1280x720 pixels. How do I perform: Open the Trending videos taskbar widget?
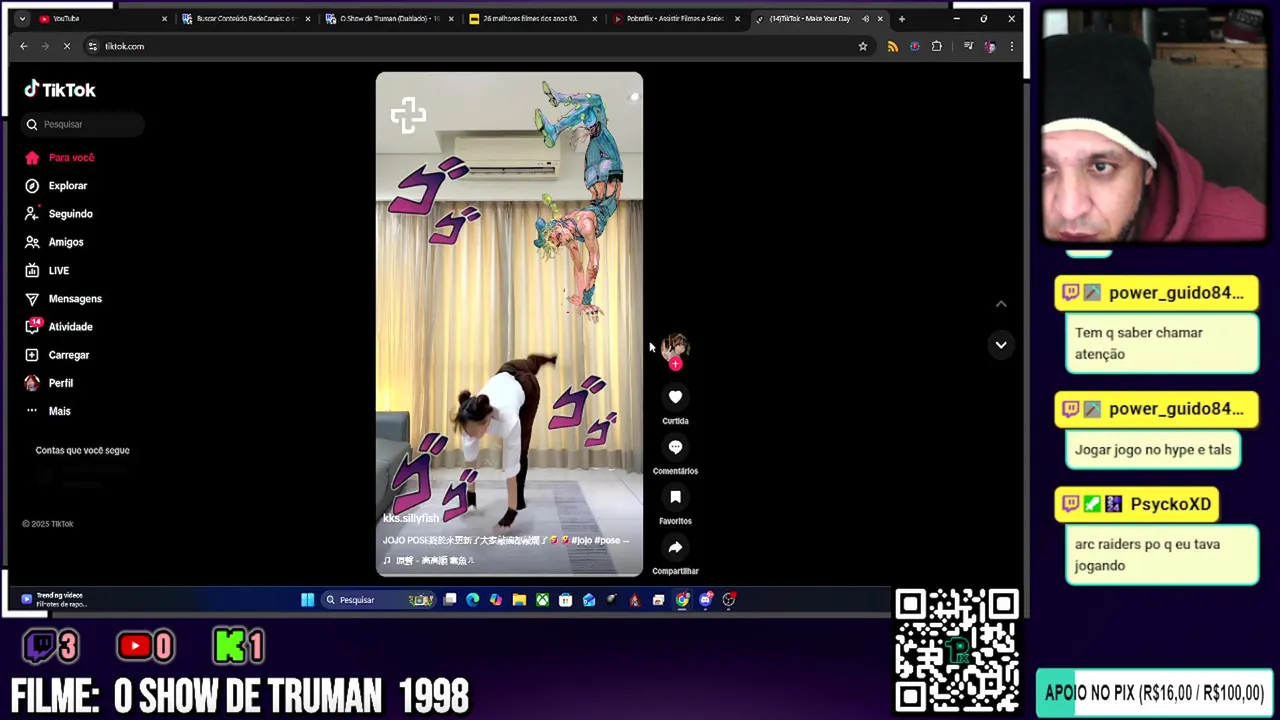(x=55, y=600)
